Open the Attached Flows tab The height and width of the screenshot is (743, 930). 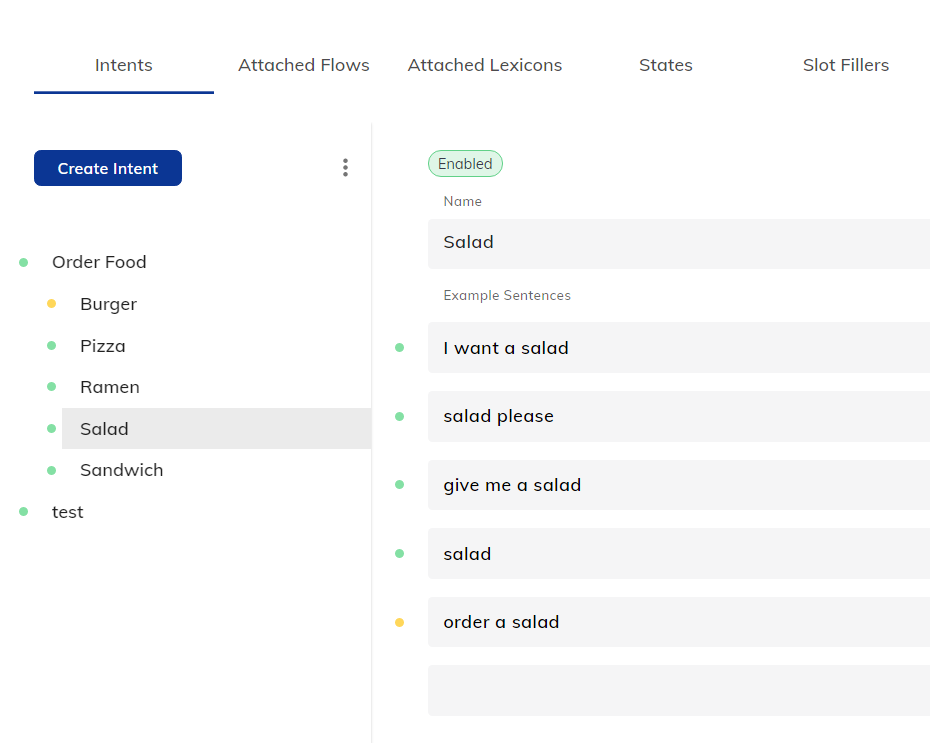tap(304, 65)
